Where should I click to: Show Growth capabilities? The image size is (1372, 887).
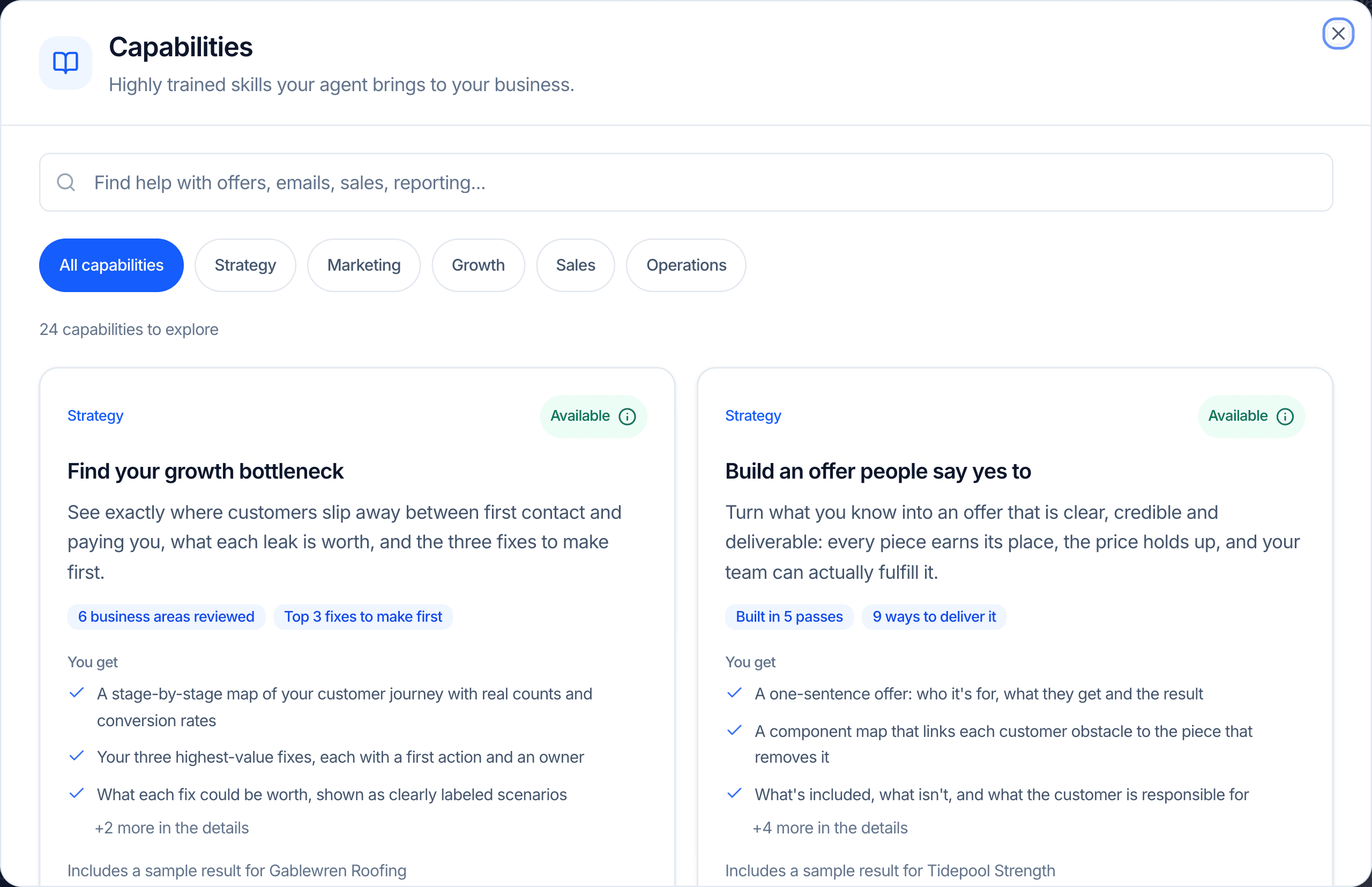point(478,265)
